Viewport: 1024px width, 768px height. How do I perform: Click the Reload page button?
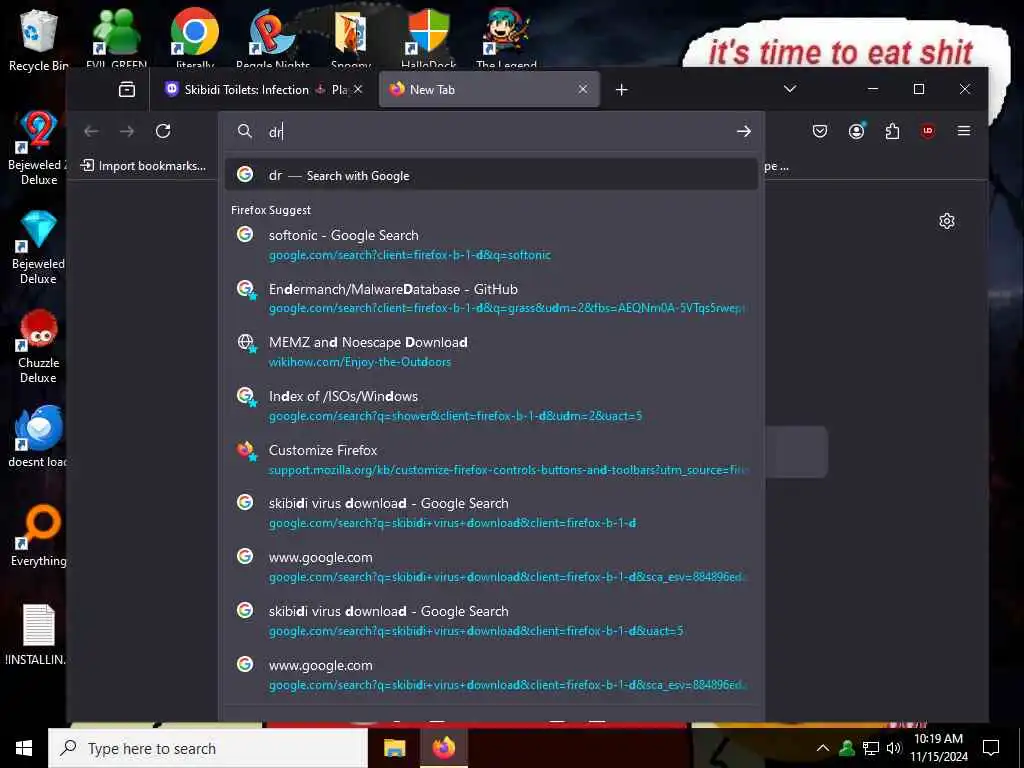coord(163,131)
